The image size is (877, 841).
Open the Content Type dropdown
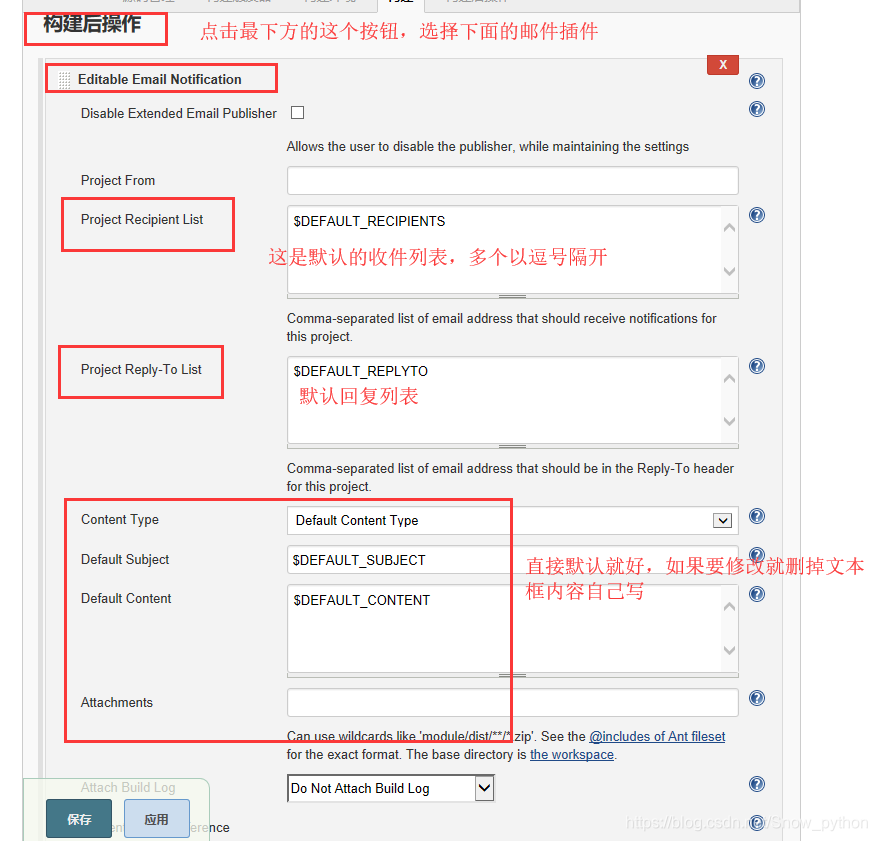click(x=513, y=521)
